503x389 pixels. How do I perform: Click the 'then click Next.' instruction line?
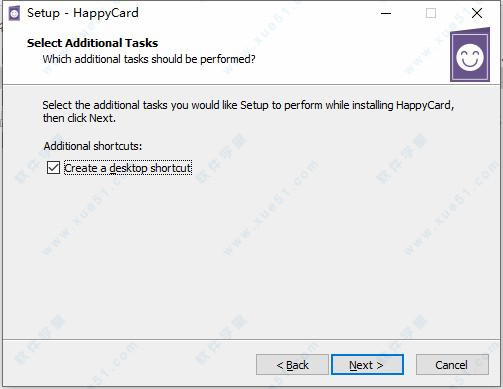[79, 118]
